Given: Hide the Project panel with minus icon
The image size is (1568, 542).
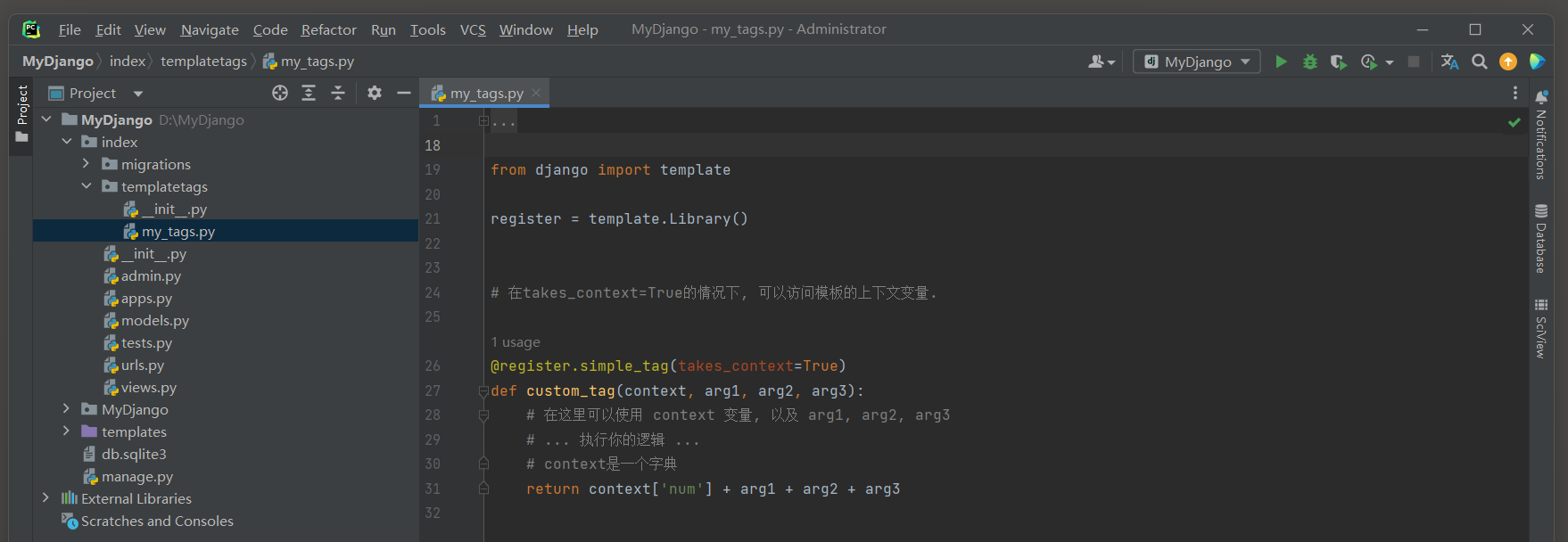Looking at the screenshot, I should 403,93.
